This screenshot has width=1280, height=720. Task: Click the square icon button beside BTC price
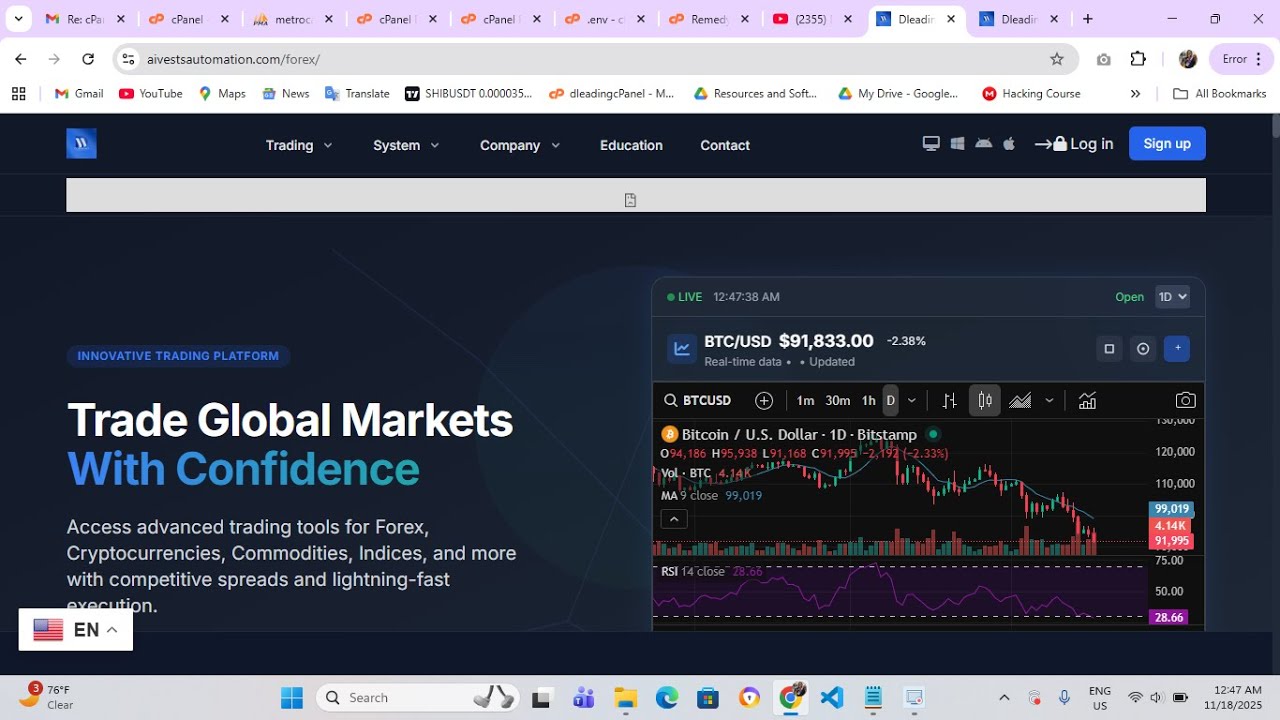click(x=1108, y=349)
